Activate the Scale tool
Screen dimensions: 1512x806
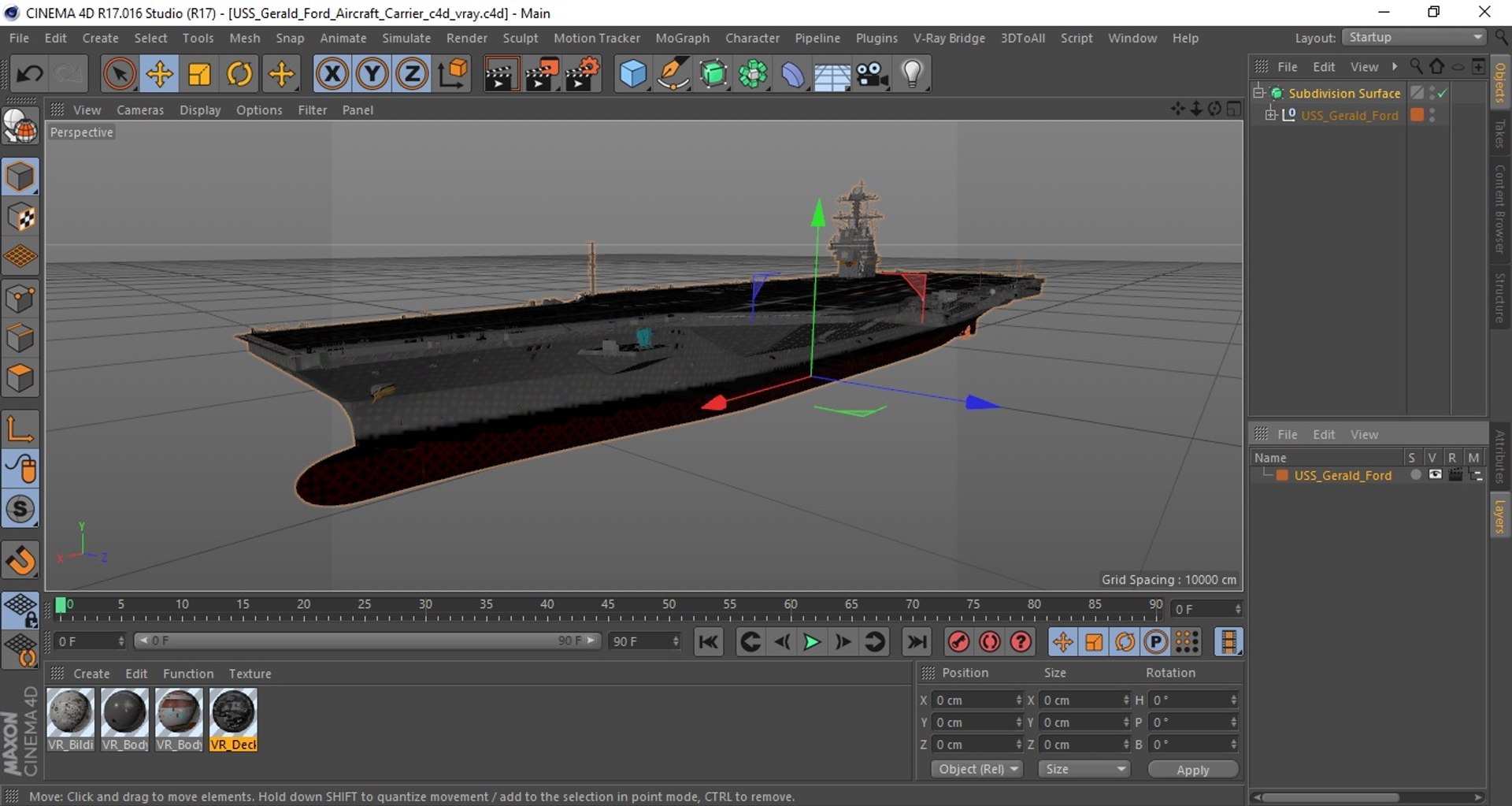click(199, 74)
